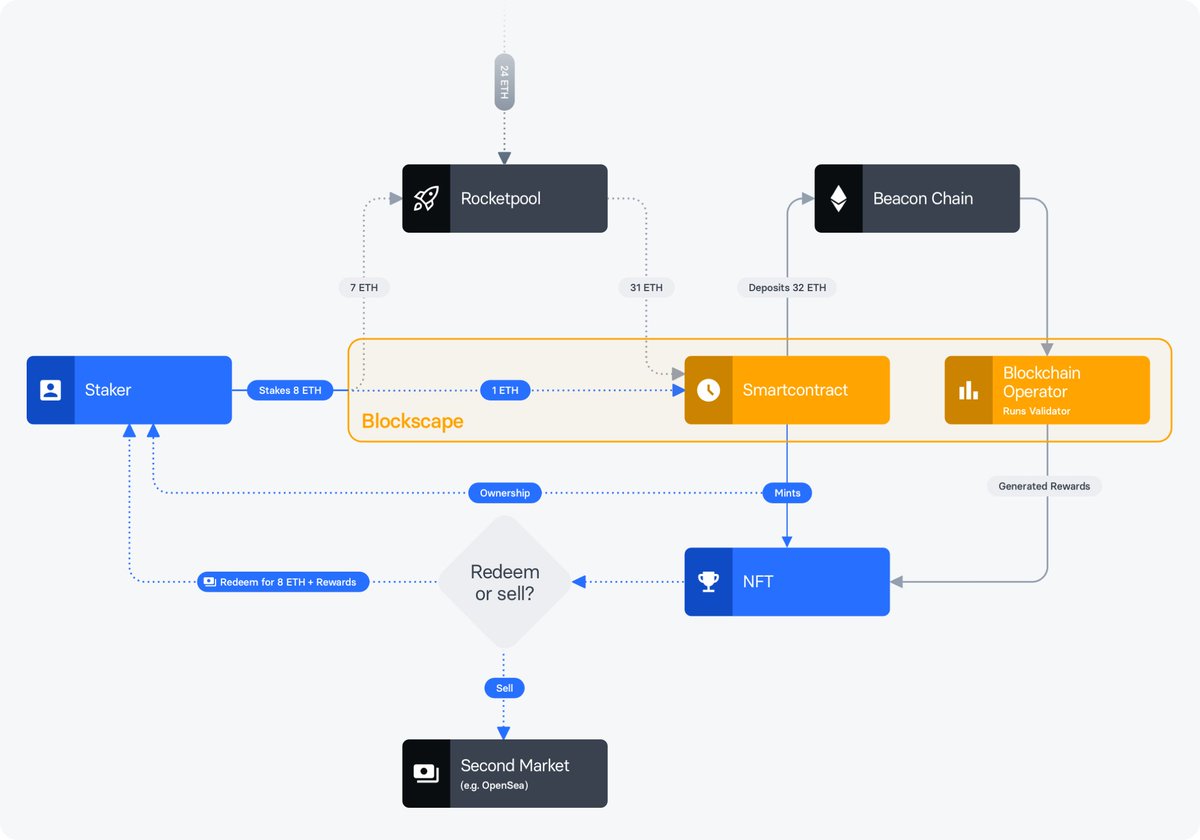The width and height of the screenshot is (1200, 840).
Task: Select the NFT node label
Action: click(758, 581)
